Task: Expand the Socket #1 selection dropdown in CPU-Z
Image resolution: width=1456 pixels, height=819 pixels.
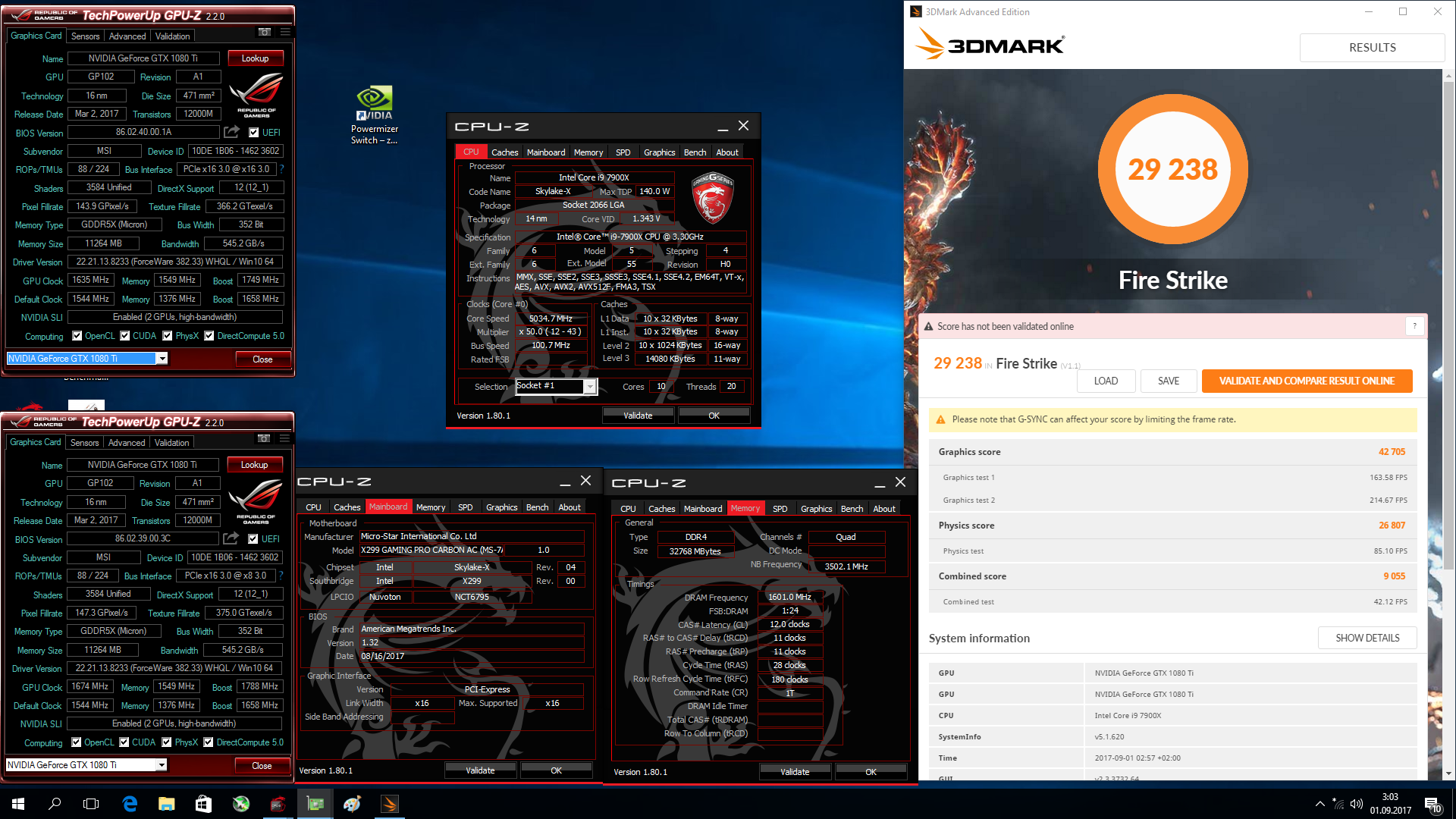Action: point(589,387)
